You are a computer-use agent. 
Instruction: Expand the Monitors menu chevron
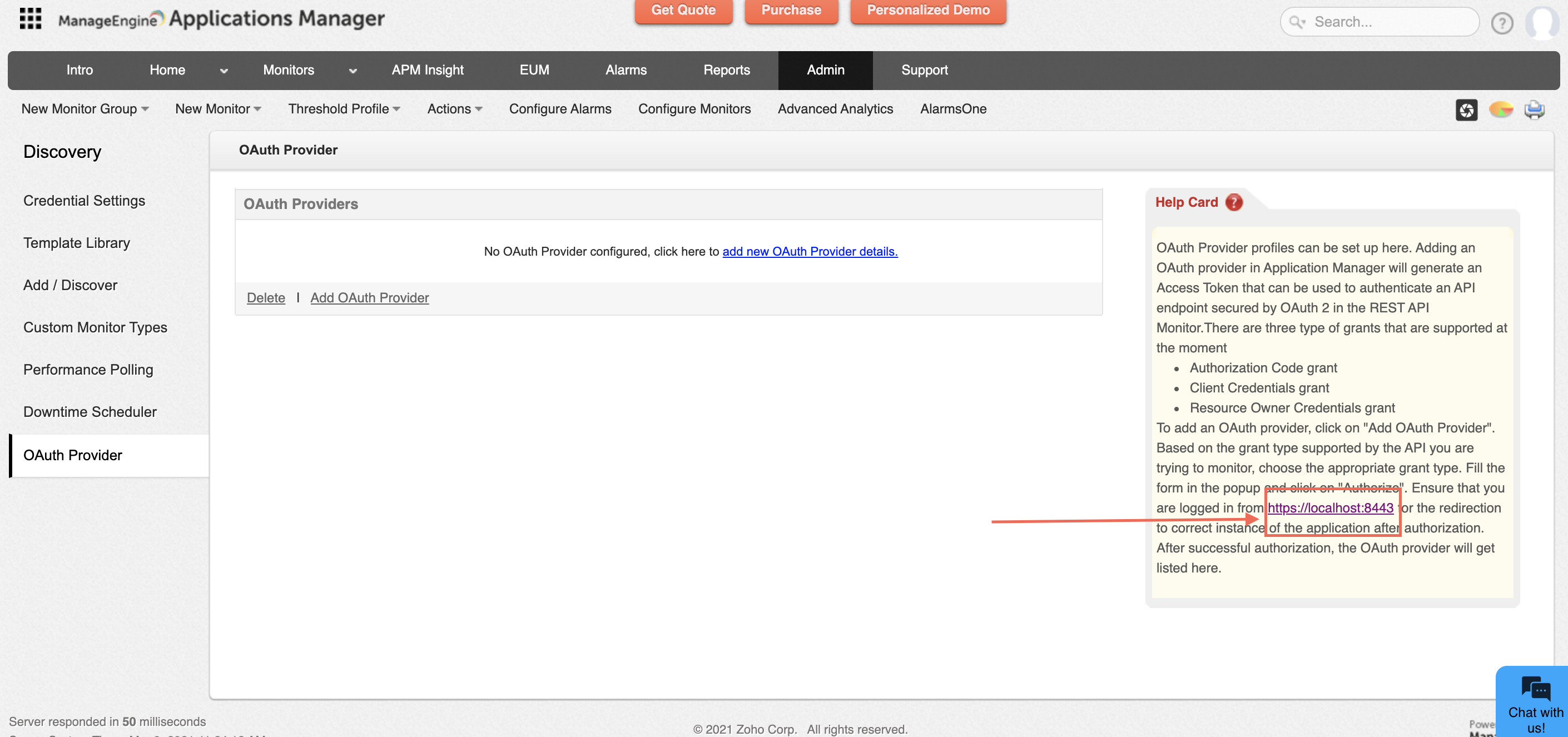(x=353, y=71)
